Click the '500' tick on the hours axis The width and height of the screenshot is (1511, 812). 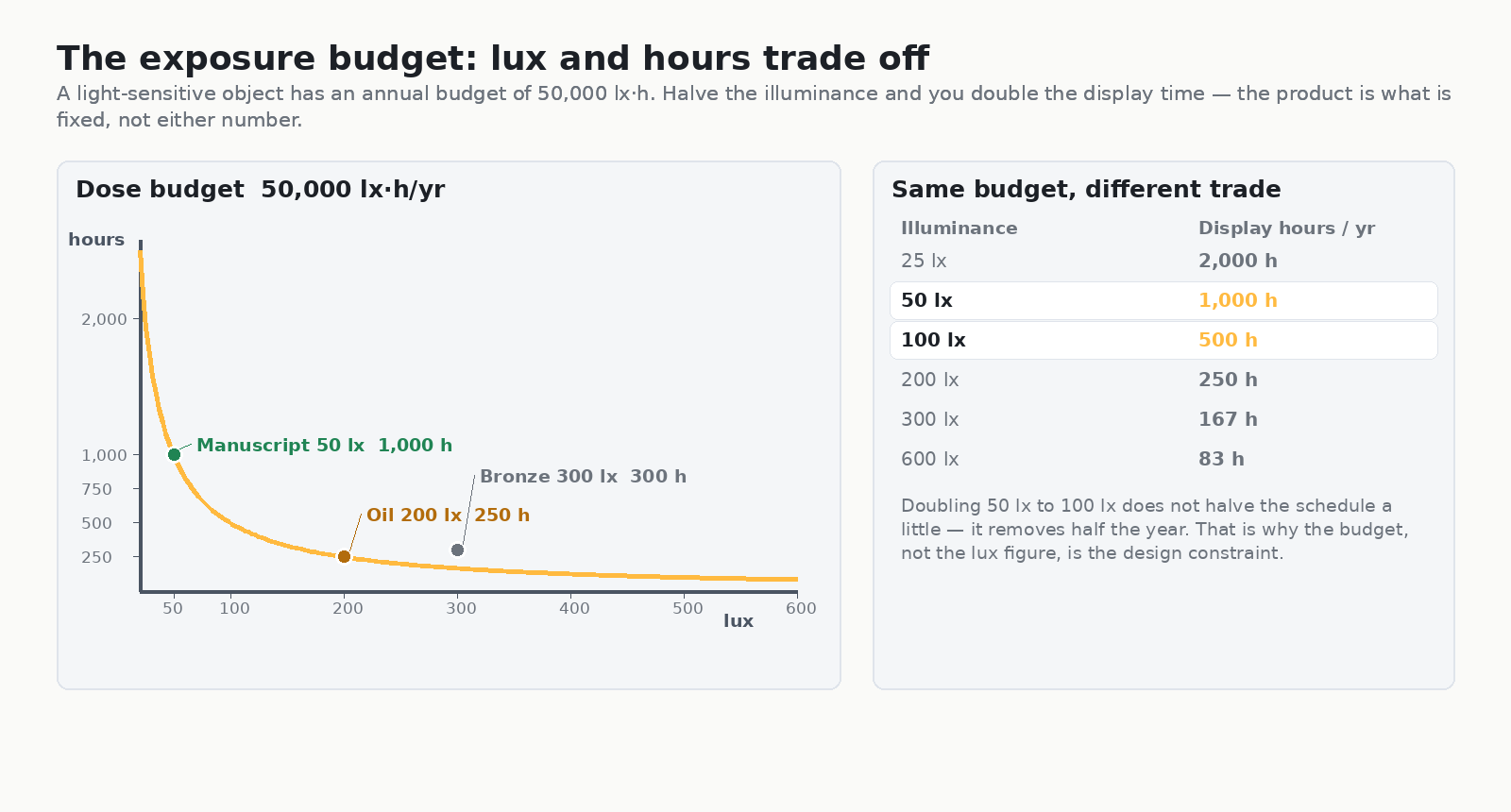[96, 524]
